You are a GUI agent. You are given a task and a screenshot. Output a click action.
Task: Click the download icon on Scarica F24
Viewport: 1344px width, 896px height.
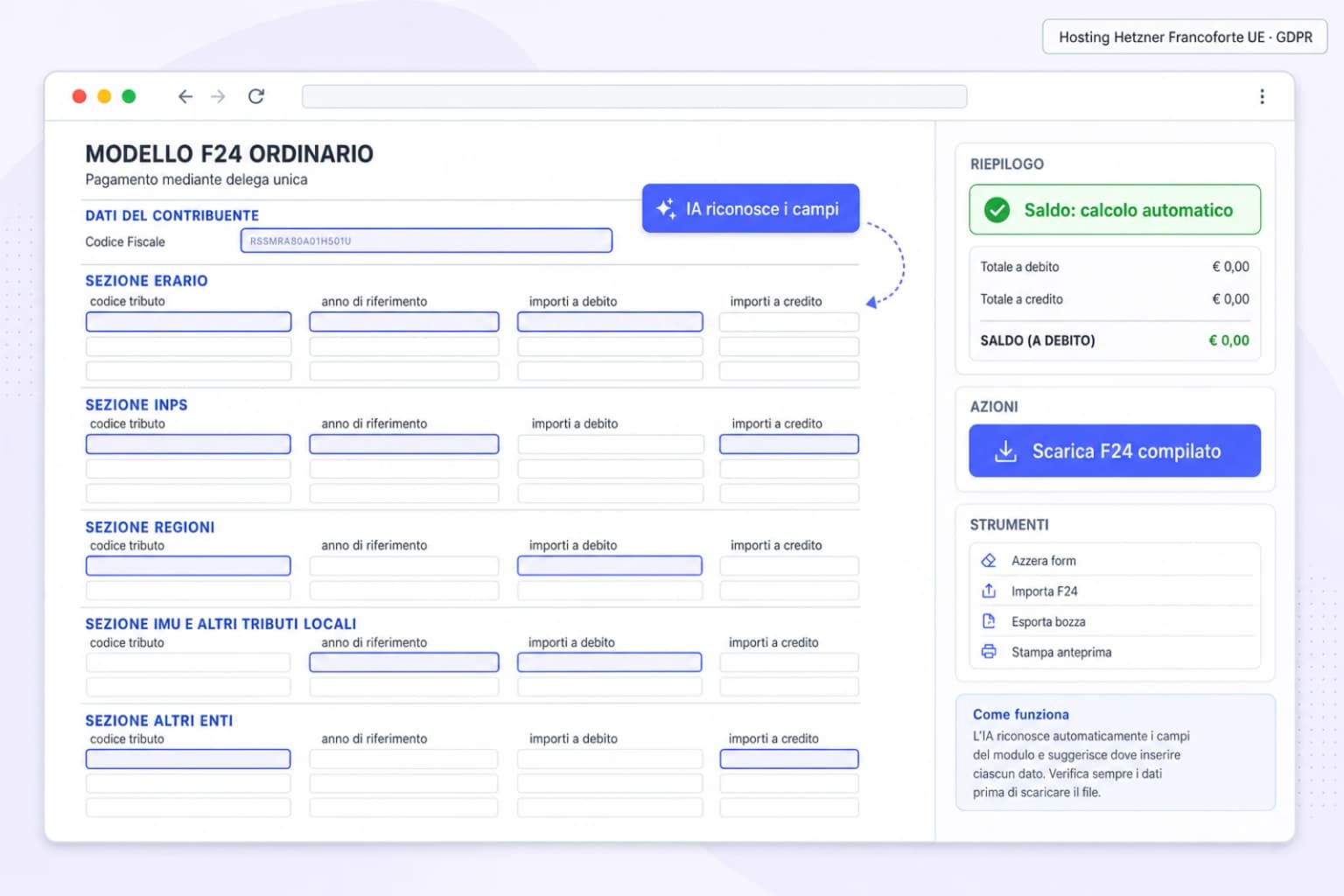(x=1005, y=451)
